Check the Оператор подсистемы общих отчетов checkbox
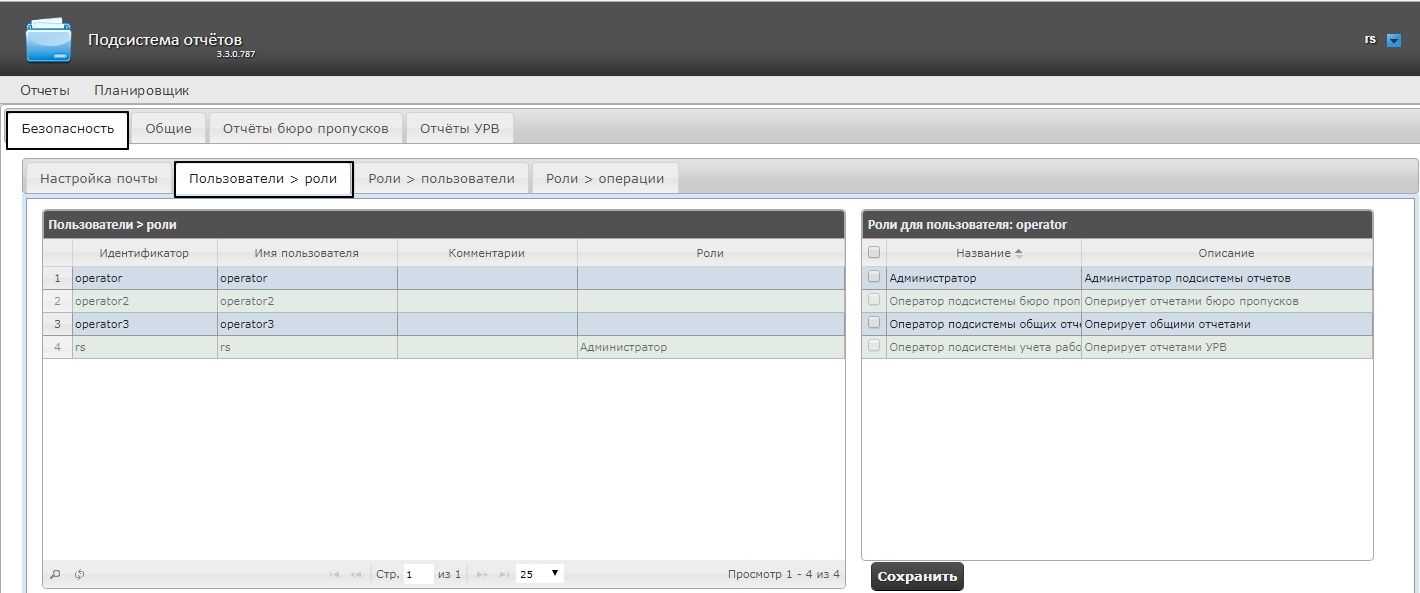1420x593 pixels. click(874, 323)
